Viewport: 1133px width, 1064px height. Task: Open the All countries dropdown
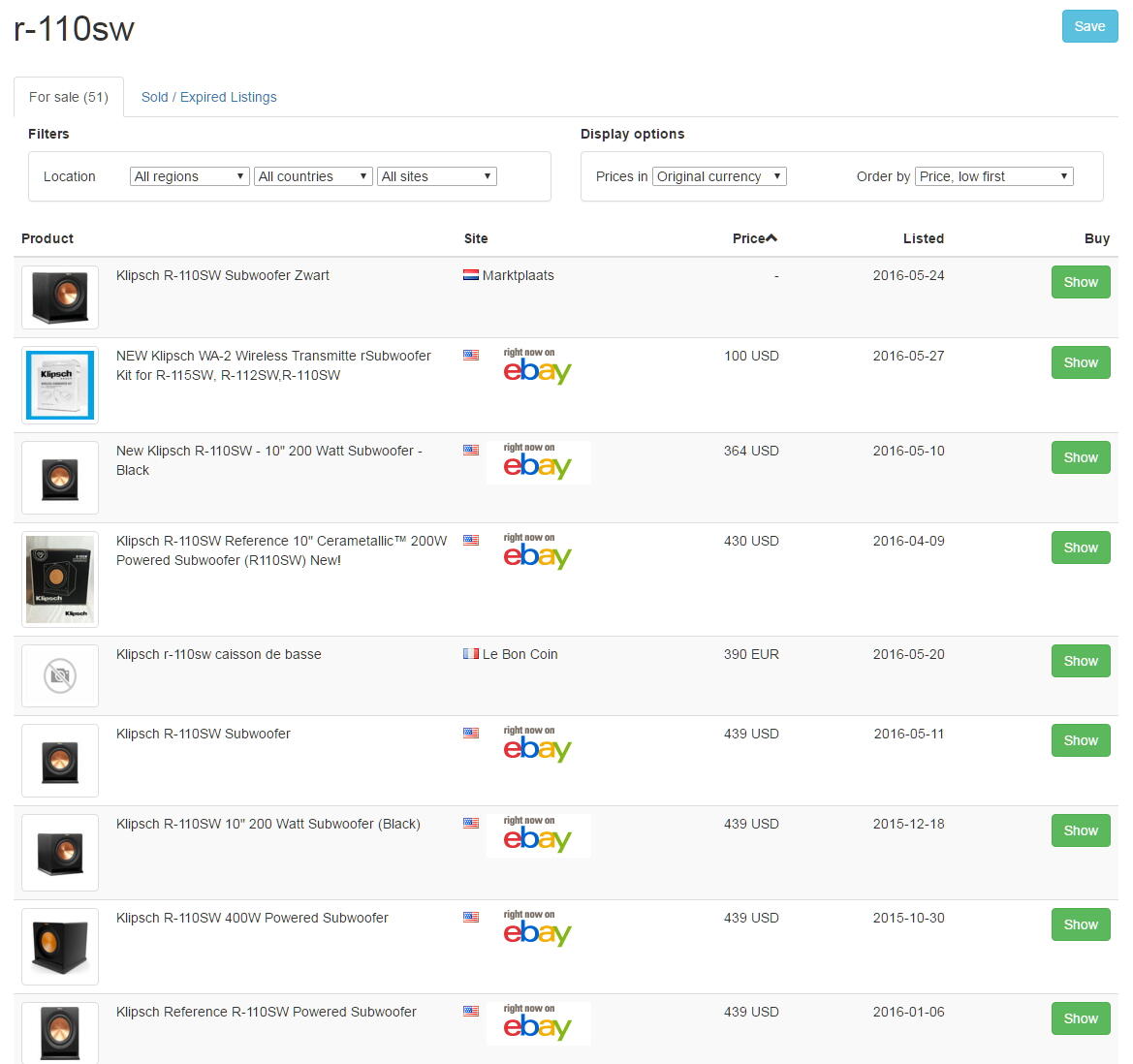coord(313,176)
